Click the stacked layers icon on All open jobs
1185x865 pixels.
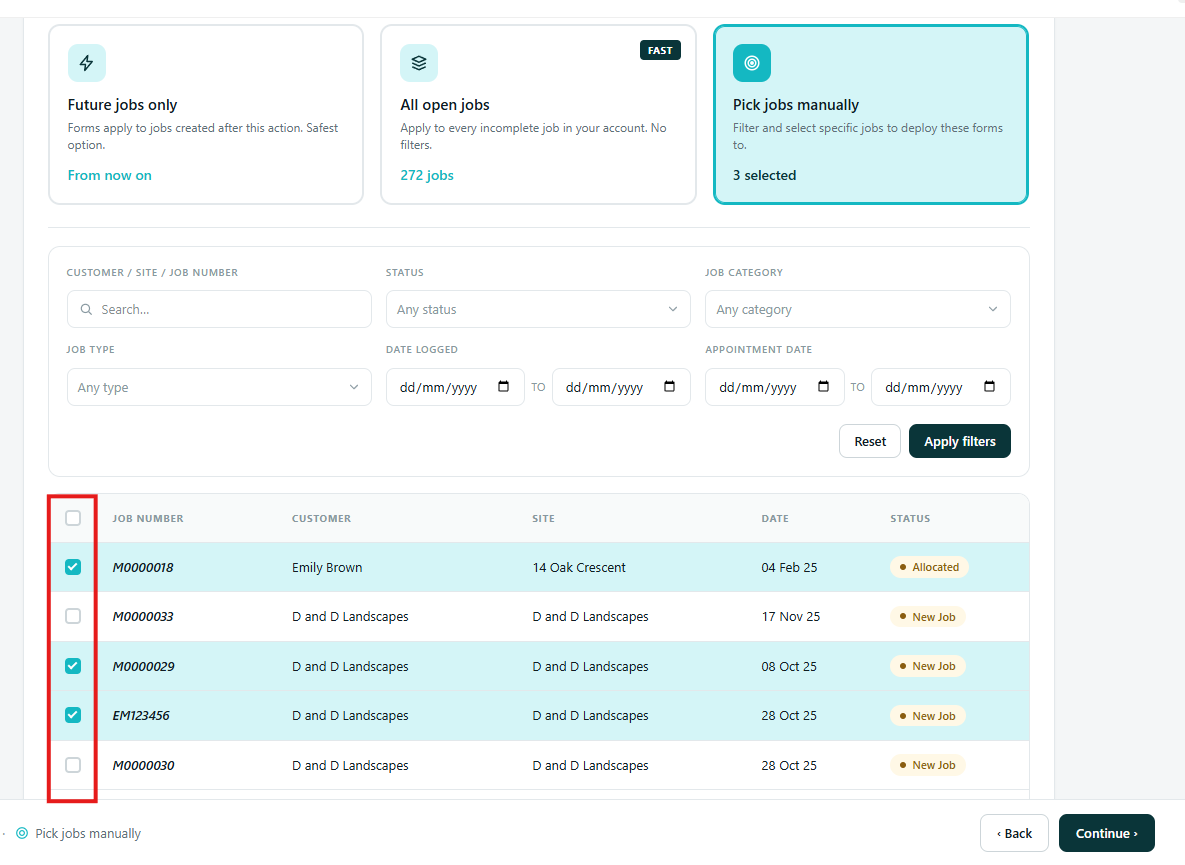click(419, 63)
